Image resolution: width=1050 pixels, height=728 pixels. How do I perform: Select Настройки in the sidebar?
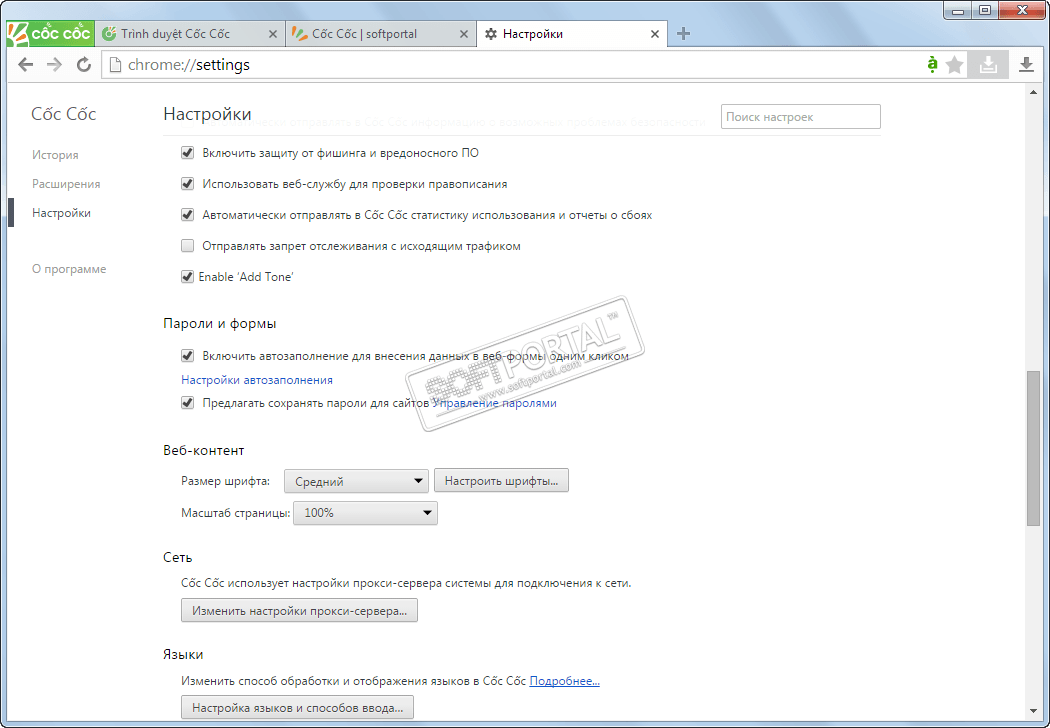[x=62, y=213]
